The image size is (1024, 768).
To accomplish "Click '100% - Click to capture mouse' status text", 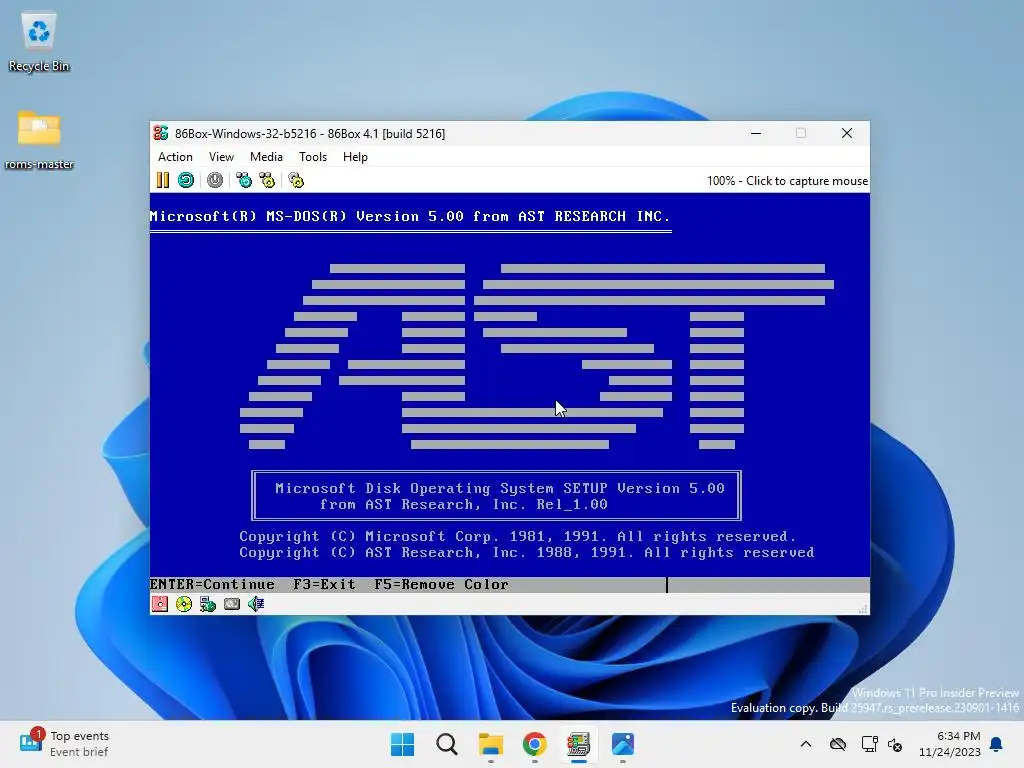I will pyautogui.click(x=788, y=181).
